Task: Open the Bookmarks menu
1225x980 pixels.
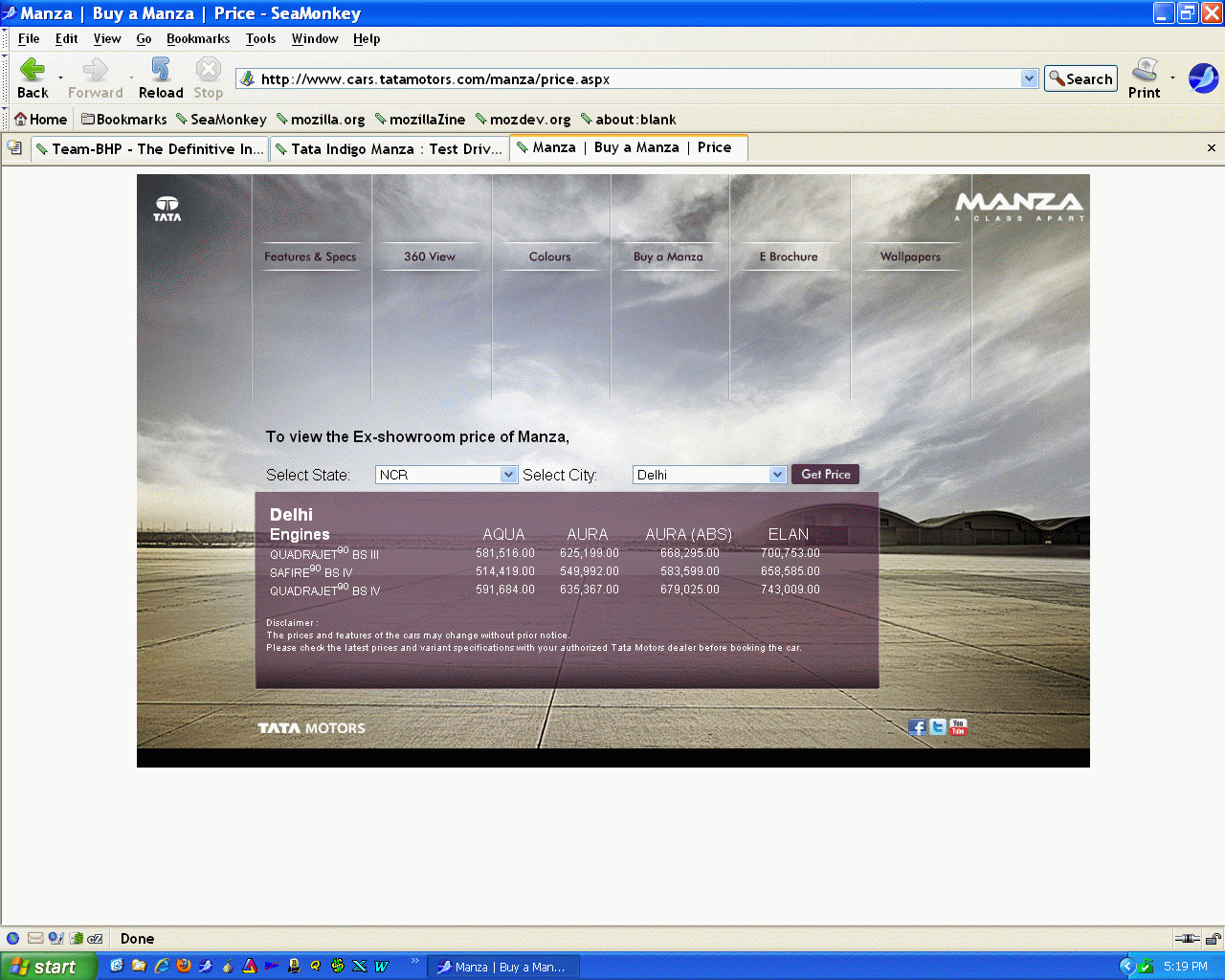Action: pos(198,38)
